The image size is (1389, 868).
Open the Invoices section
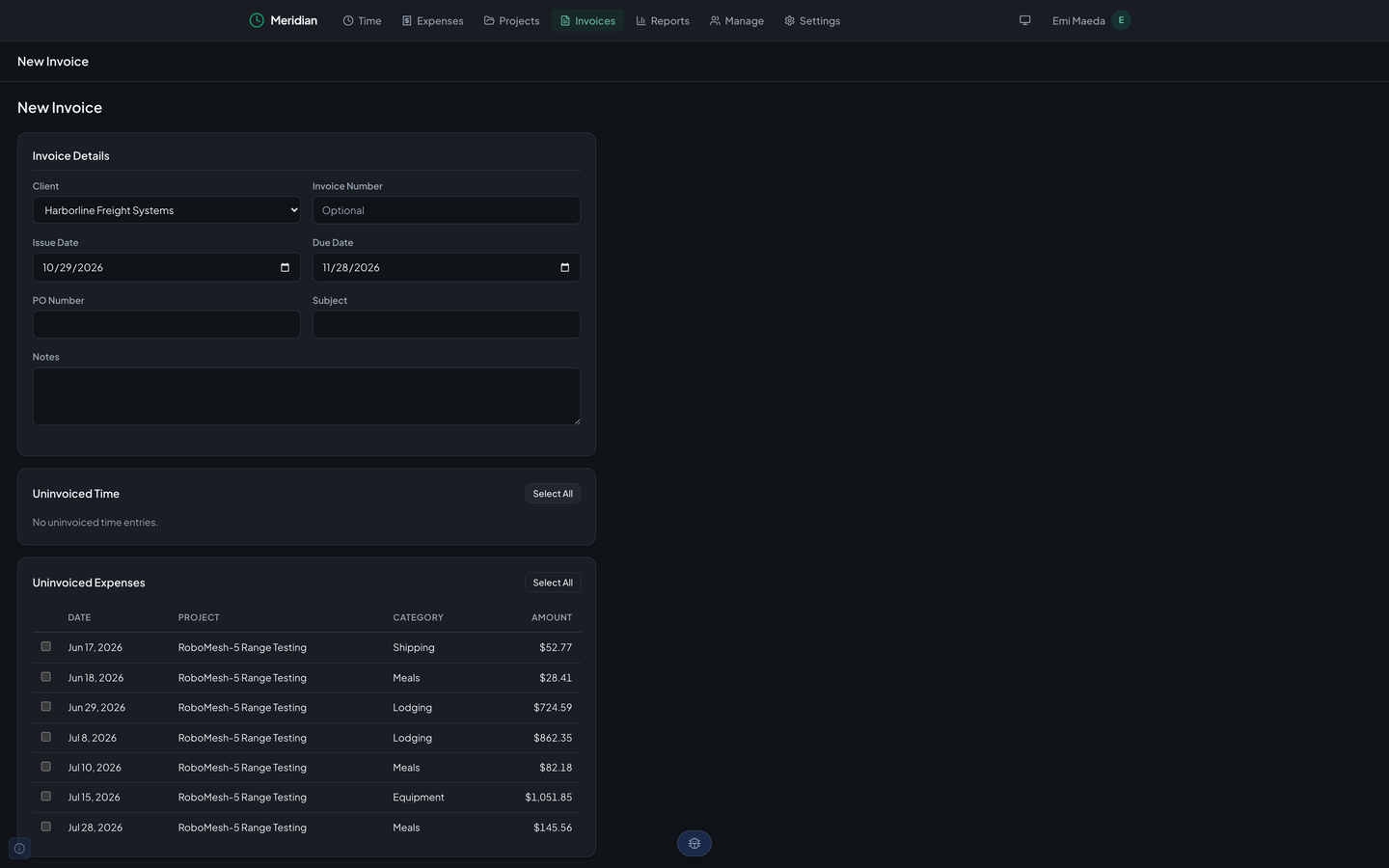[x=587, y=20]
